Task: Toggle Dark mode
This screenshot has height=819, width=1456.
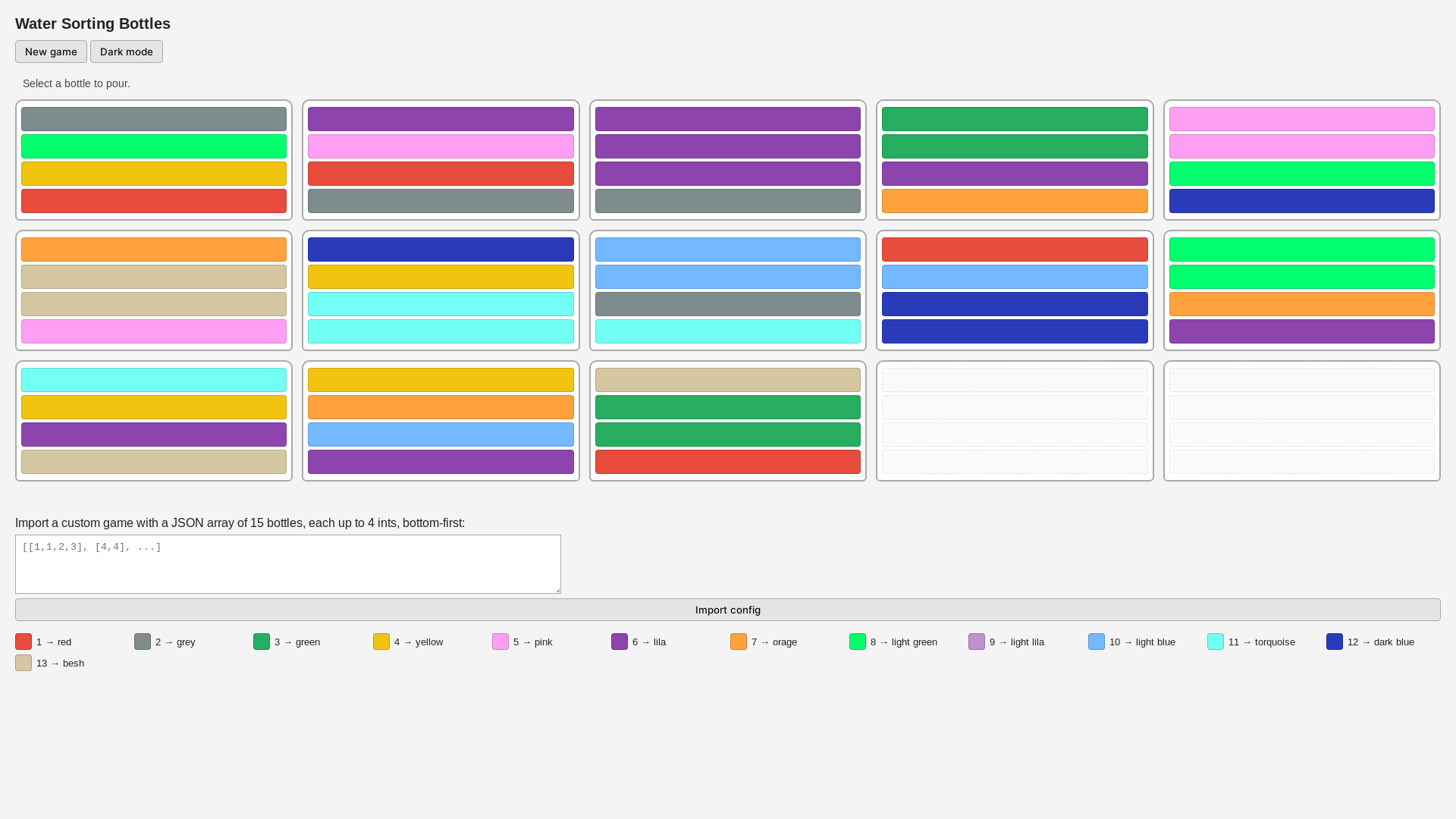Action: click(127, 52)
